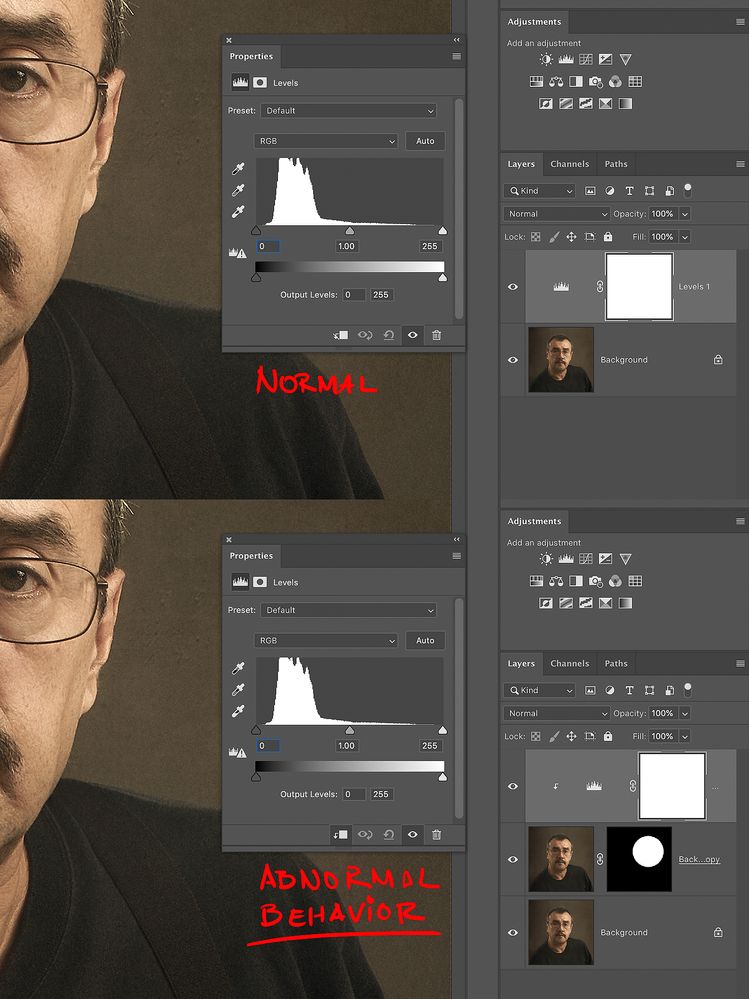Open Normal blend mode dropdown in upper Layers panel

tap(557, 214)
